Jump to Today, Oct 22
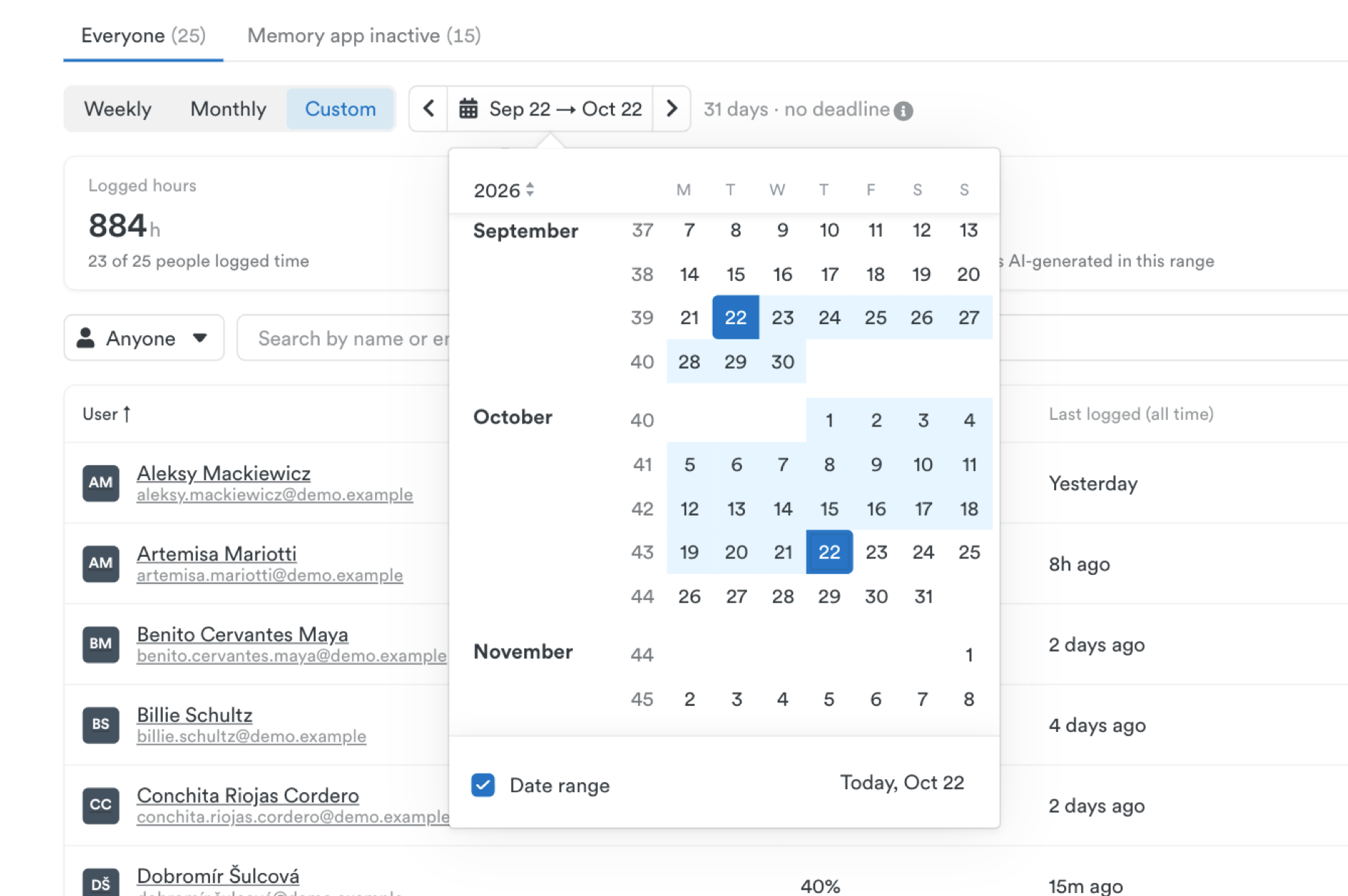This screenshot has height=896, width=1348. pyautogui.click(x=902, y=783)
